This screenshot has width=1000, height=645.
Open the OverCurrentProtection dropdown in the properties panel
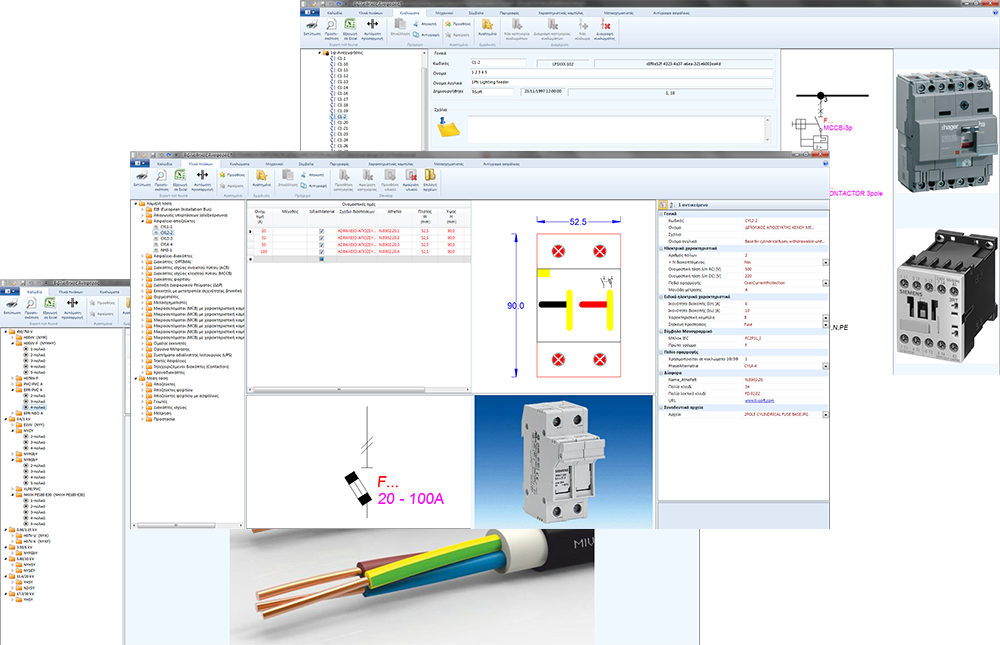click(x=825, y=283)
